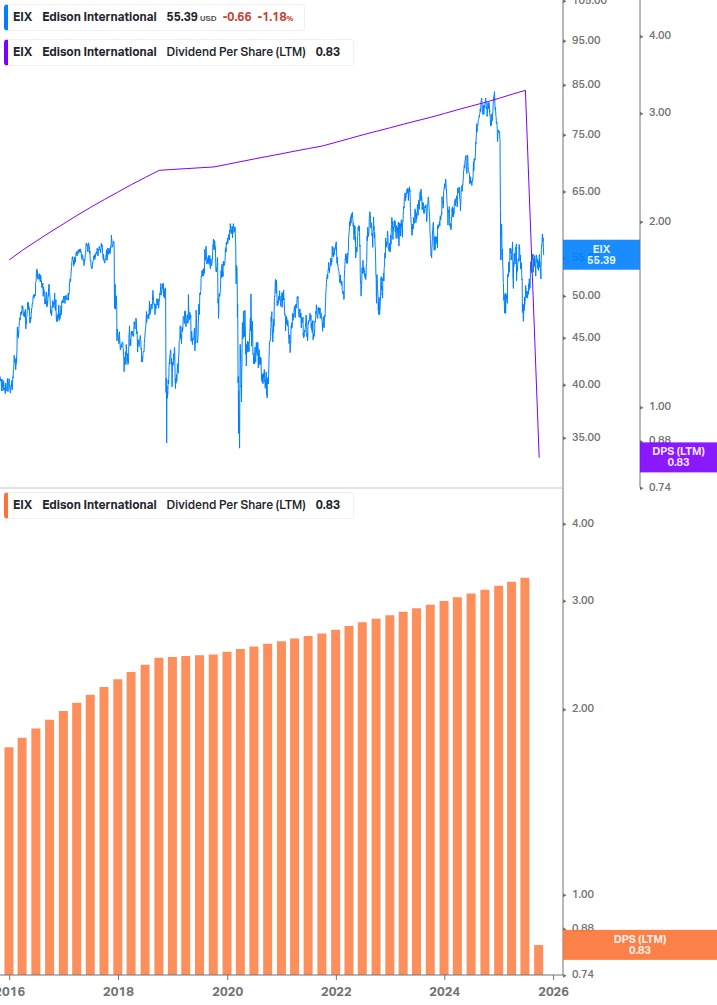The width and height of the screenshot is (717, 1005).
Task: Click the -0.66 price change value
Action: tap(237, 17)
